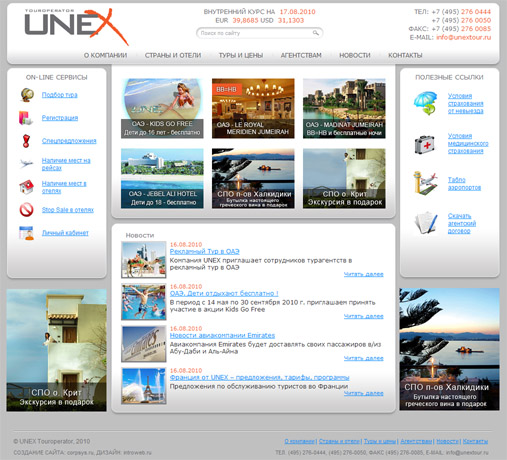Click the magnifier icon in site search
Viewport: 507px width, 460px height.
[316, 33]
